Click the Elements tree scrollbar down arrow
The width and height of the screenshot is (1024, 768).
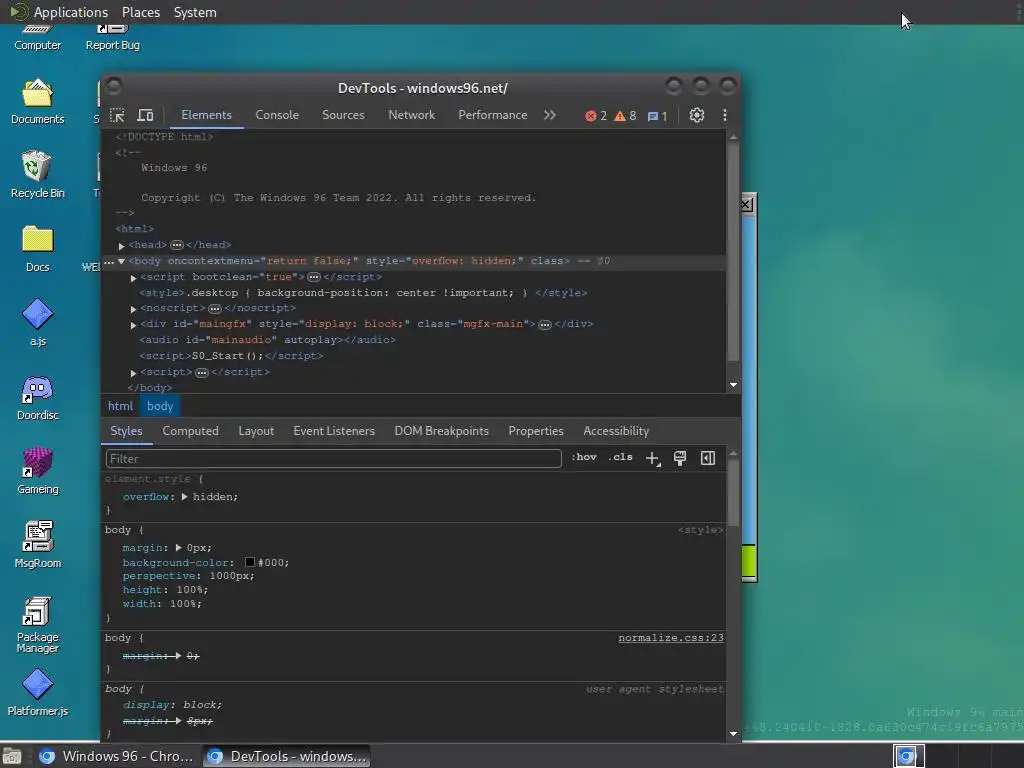[733, 385]
